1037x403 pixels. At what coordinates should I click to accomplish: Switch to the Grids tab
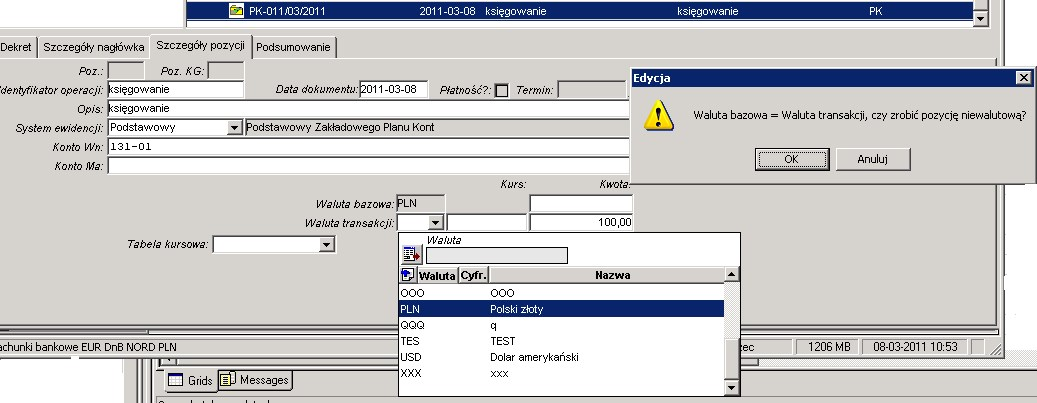click(x=190, y=380)
